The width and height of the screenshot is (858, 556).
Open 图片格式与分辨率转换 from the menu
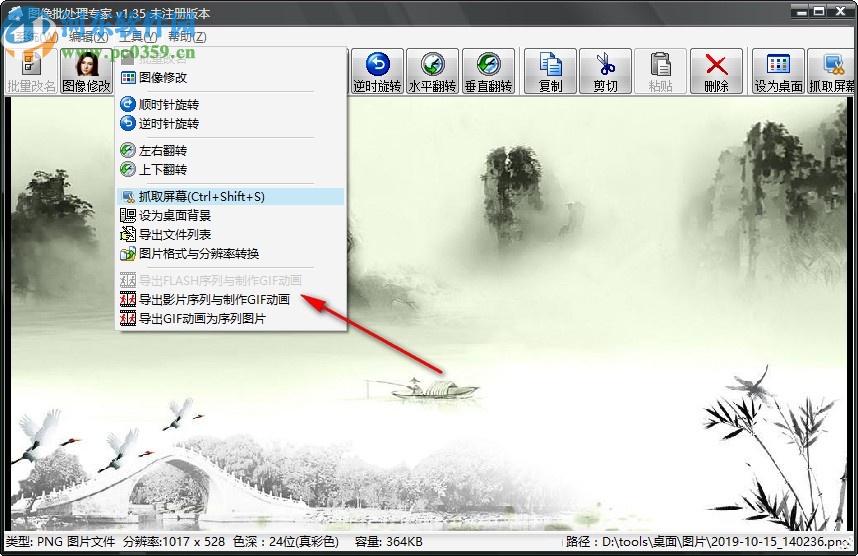pos(231,254)
